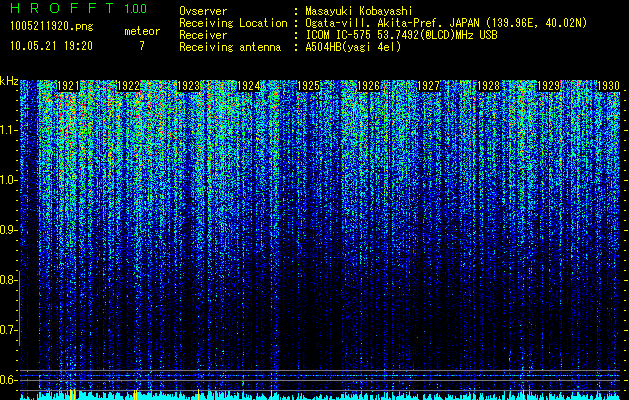Screen dimensions: 629x400
Task: Click the Receiver label
Action: click(x=203, y=35)
